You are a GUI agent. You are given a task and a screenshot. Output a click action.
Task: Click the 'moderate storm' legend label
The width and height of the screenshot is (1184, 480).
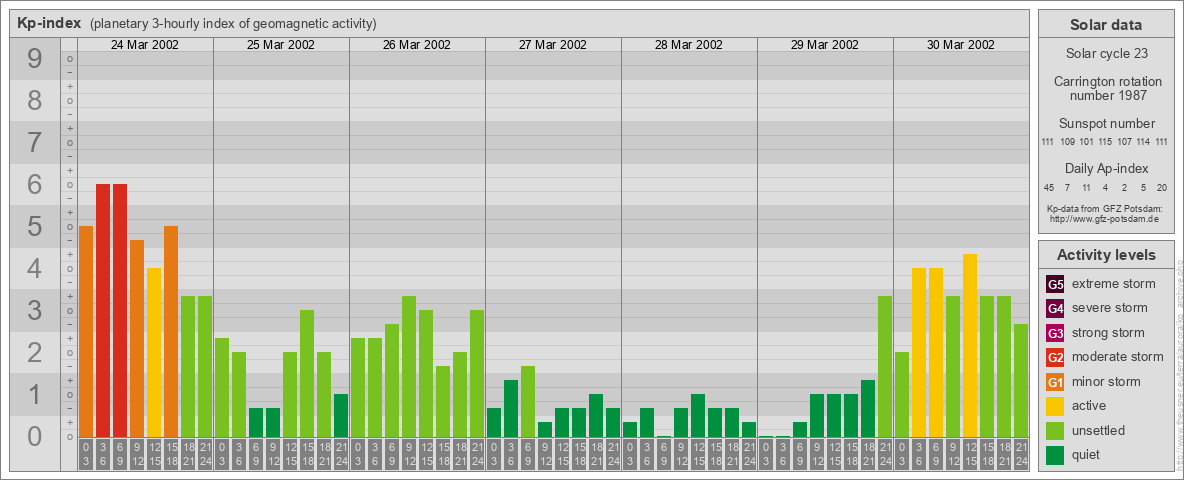coord(1118,357)
